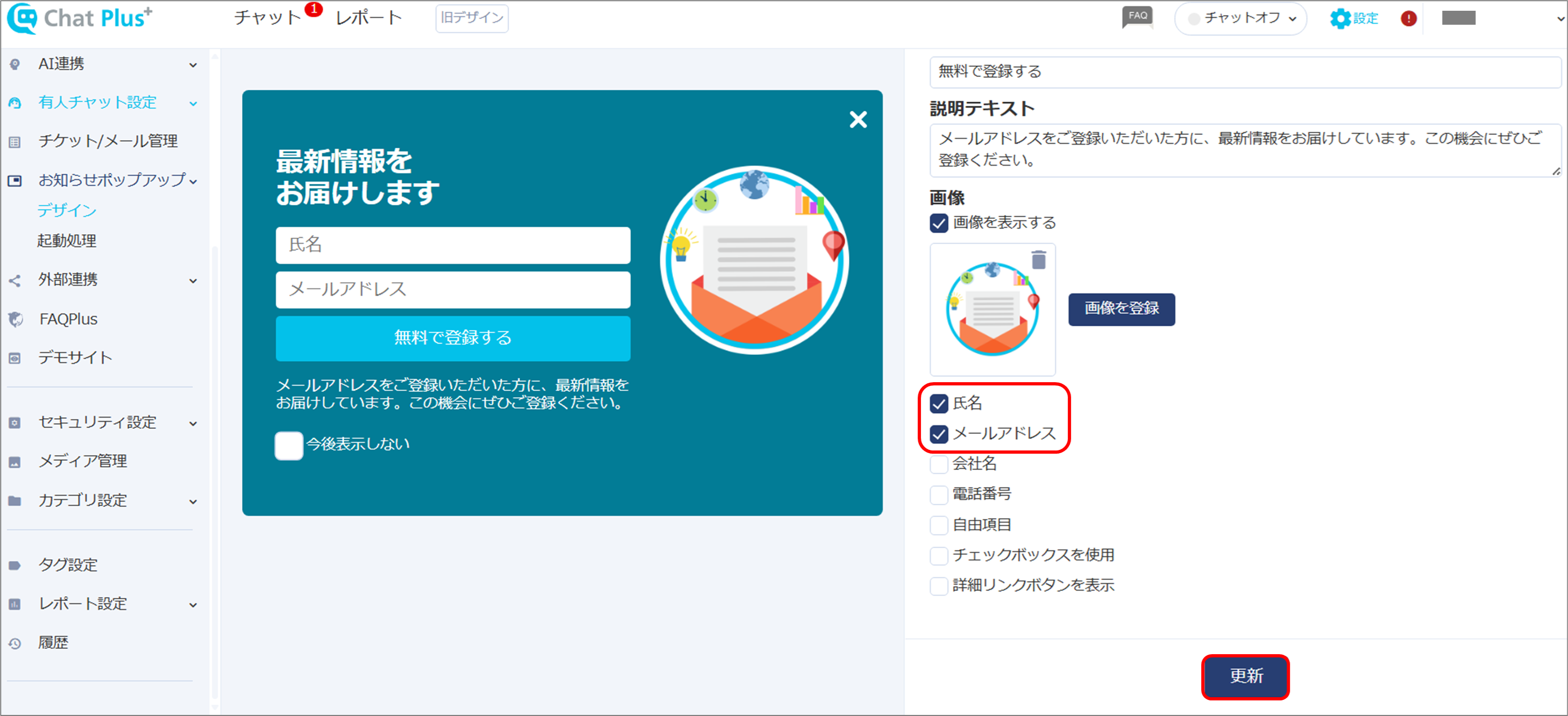Click the レポート設定 chart icon
The image size is (1568, 716).
15,604
